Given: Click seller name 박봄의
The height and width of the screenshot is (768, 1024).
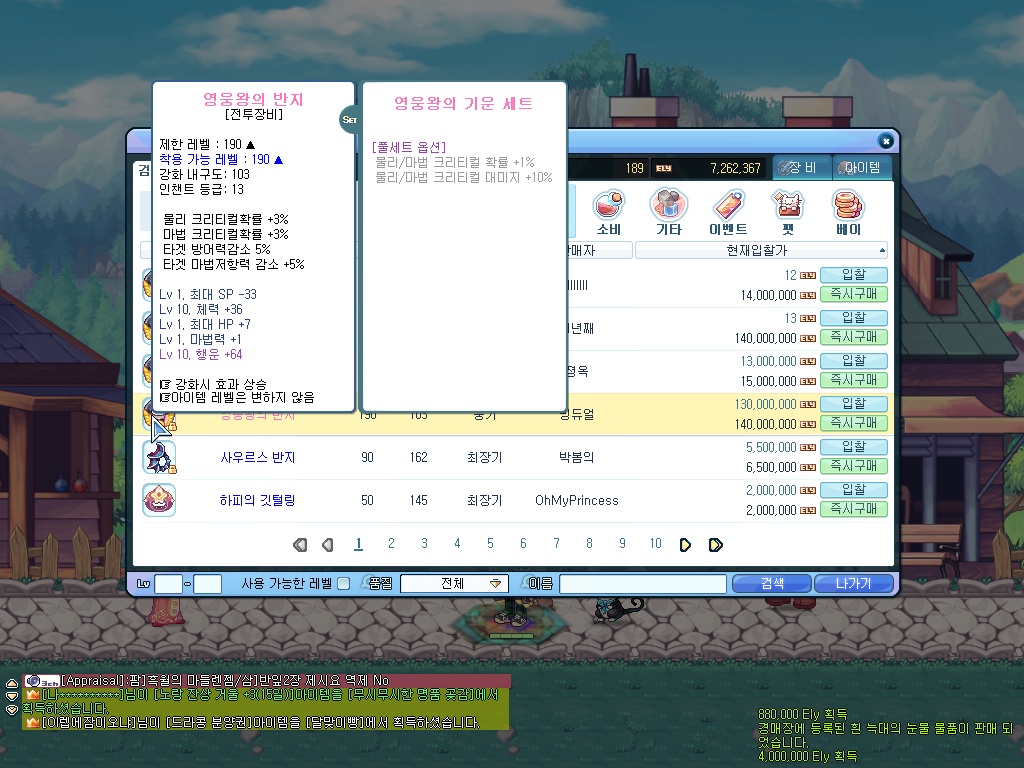Looking at the screenshot, I should [577, 458].
